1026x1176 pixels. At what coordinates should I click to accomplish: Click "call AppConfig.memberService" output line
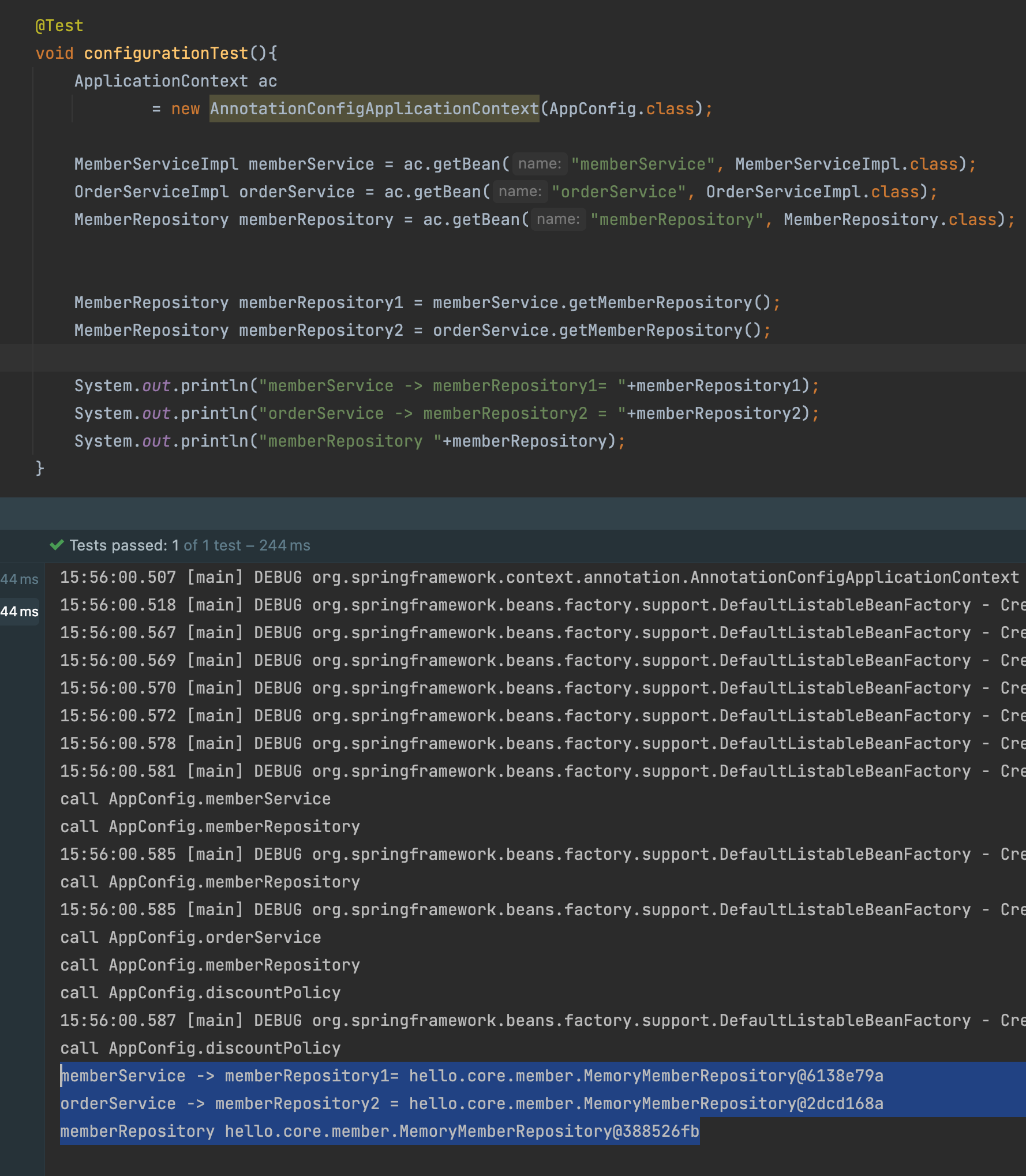point(196,799)
